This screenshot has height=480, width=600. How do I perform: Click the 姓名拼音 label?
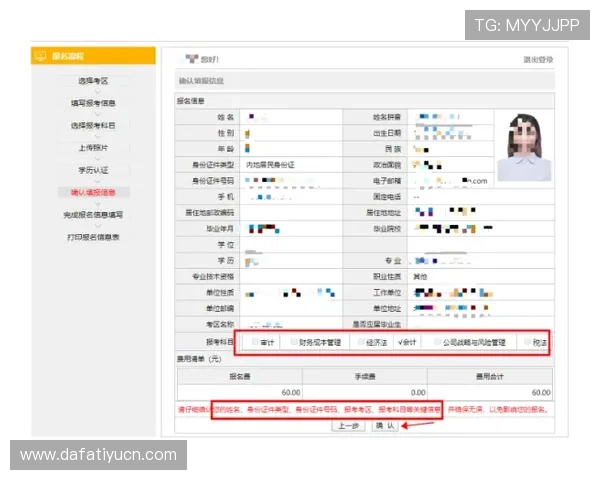[387, 117]
